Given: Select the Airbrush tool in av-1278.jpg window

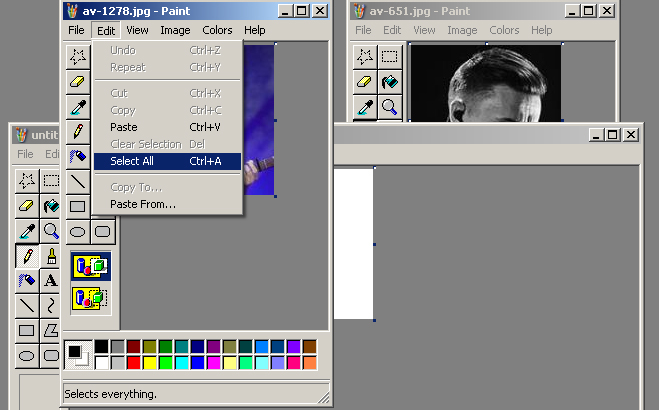Looking at the screenshot, I should [78, 157].
